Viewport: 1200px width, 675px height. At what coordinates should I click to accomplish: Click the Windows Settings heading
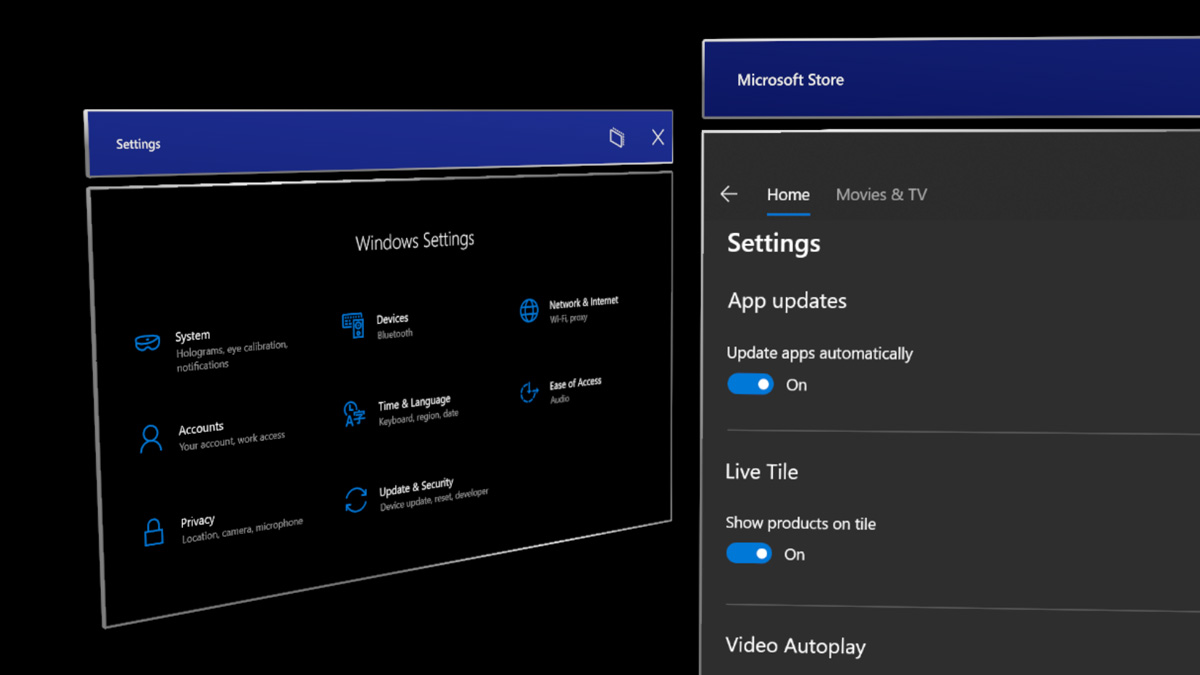(x=415, y=241)
